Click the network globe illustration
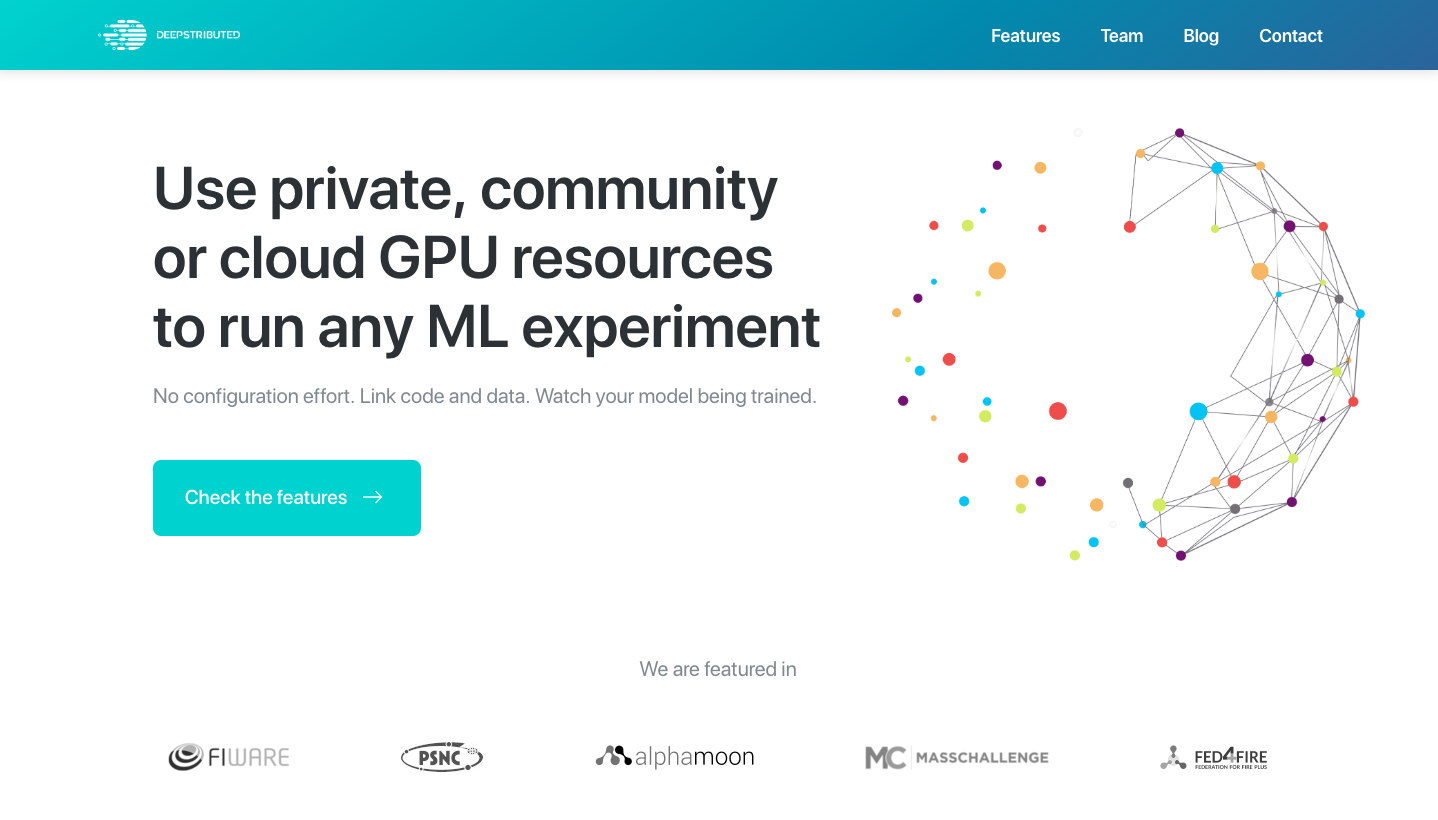The image size is (1438, 820). click(x=1128, y=344)
